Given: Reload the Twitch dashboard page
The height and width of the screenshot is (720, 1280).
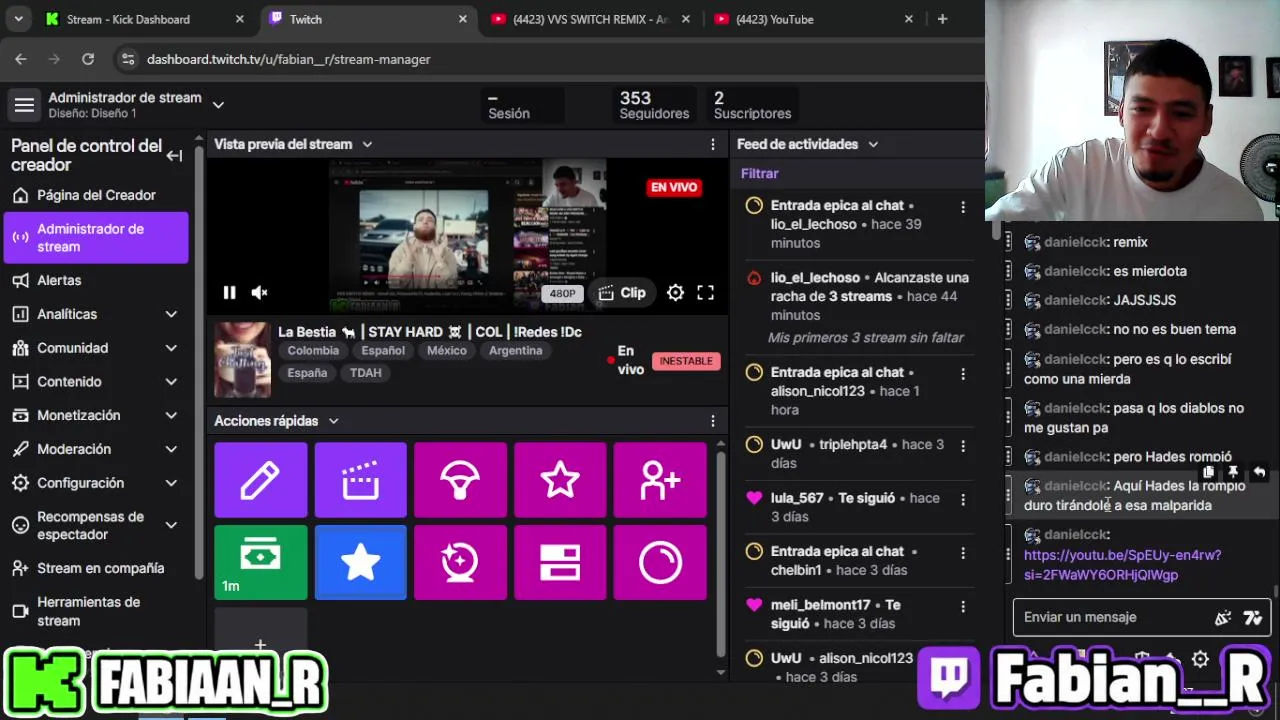Looking at the screenshot, I should 88,60.
